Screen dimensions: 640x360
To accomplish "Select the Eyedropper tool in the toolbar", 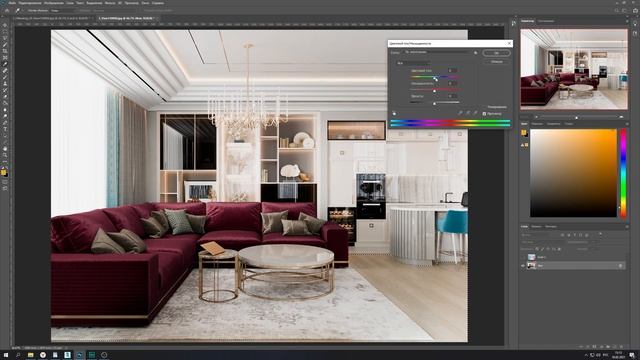I will tap(5, 64).
